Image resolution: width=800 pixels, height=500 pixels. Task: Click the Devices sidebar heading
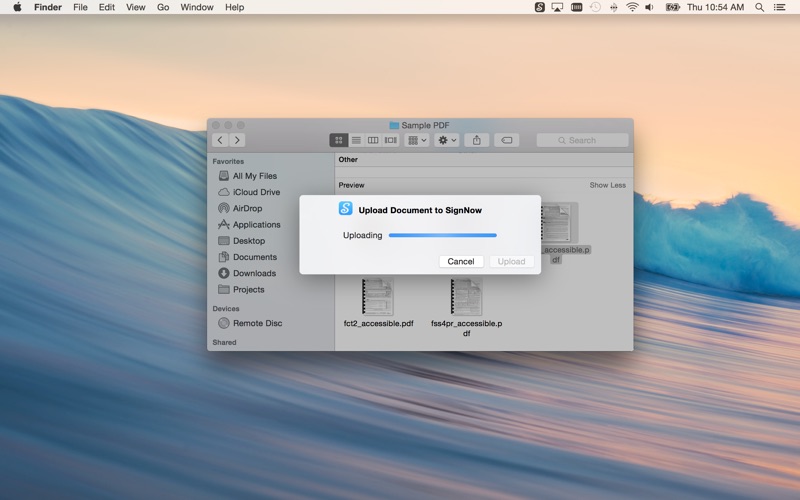coord(226,309)
